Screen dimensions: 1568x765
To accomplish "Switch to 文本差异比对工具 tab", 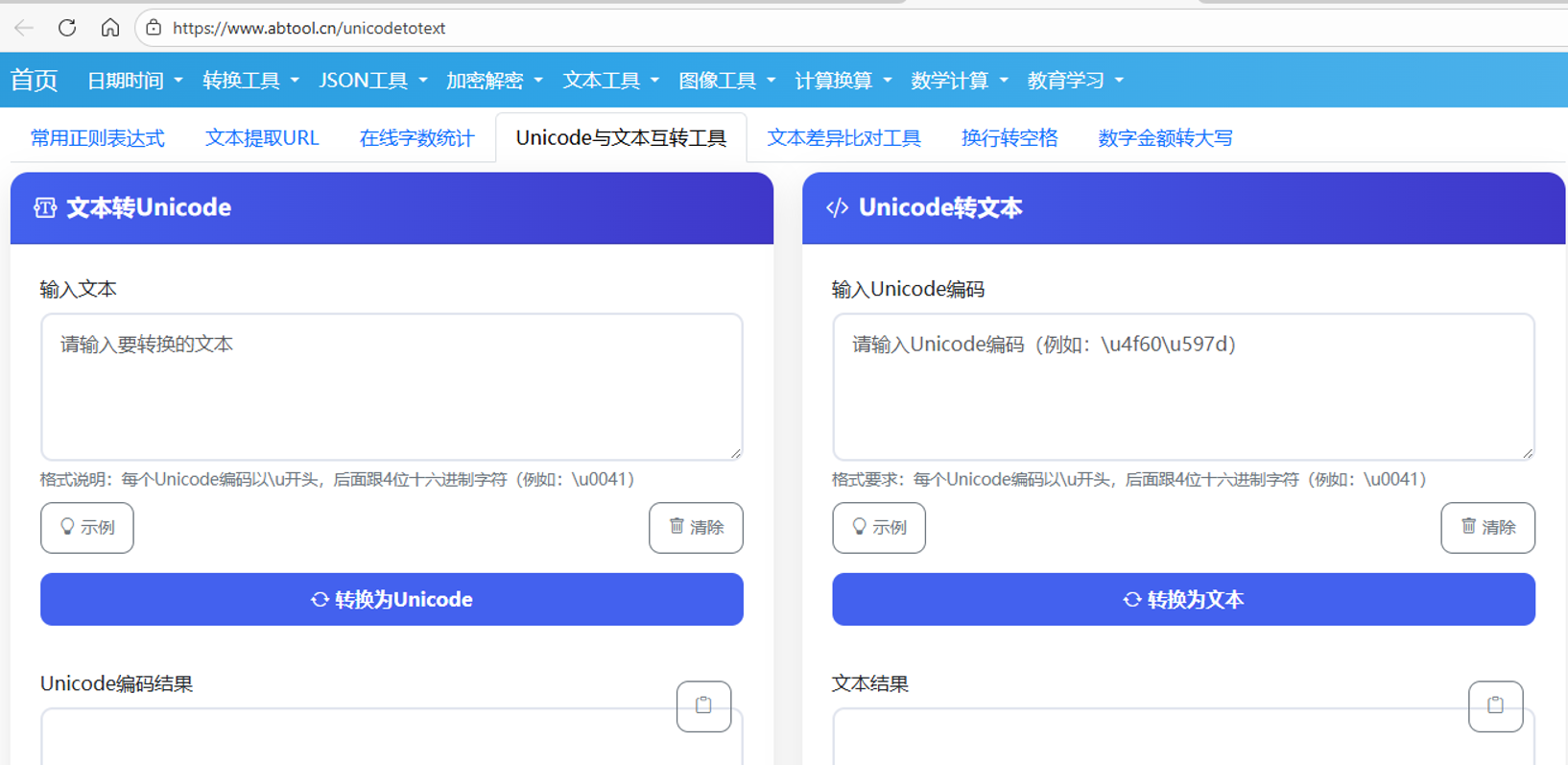I will click(x=844, y=138).
